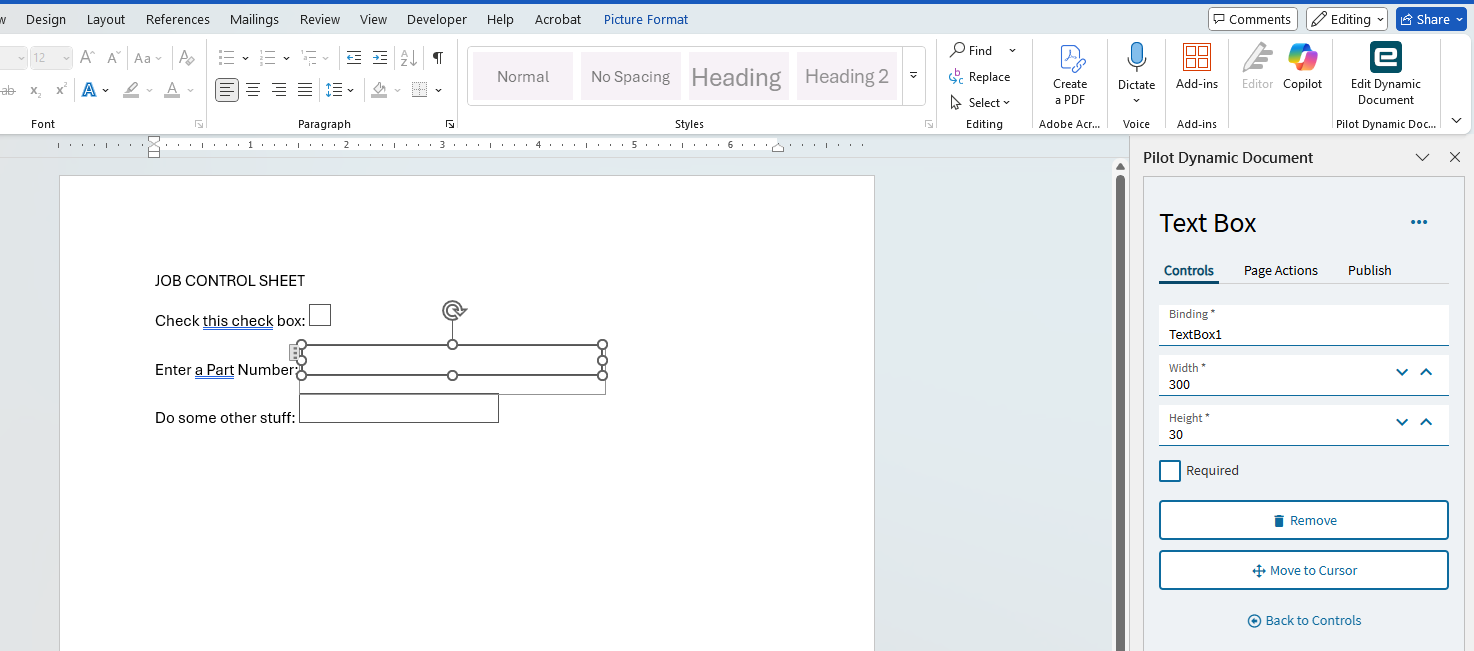This screenshot has width=1474, height=651.
Task: Click the Sort icon in Paragraph group
Action: tap(408, 58)
